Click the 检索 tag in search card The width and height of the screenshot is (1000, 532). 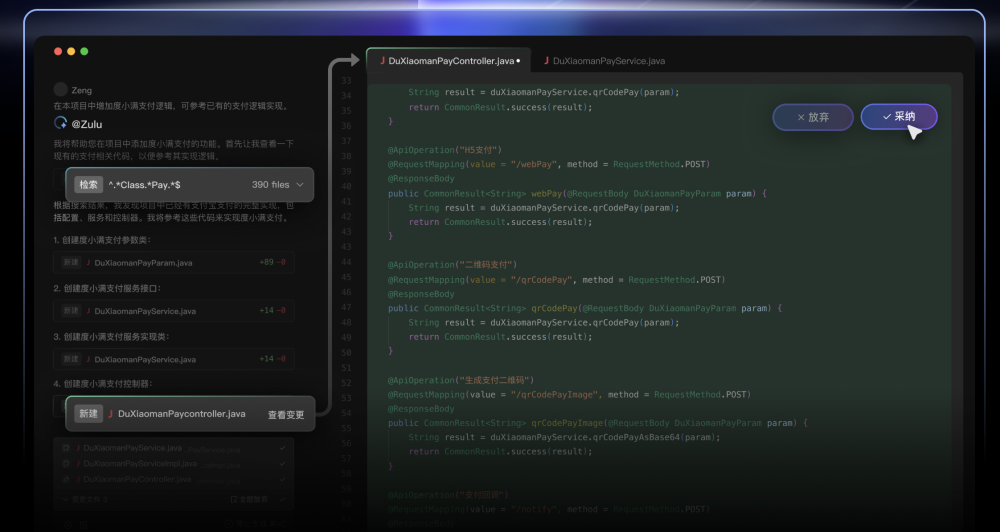89,185
